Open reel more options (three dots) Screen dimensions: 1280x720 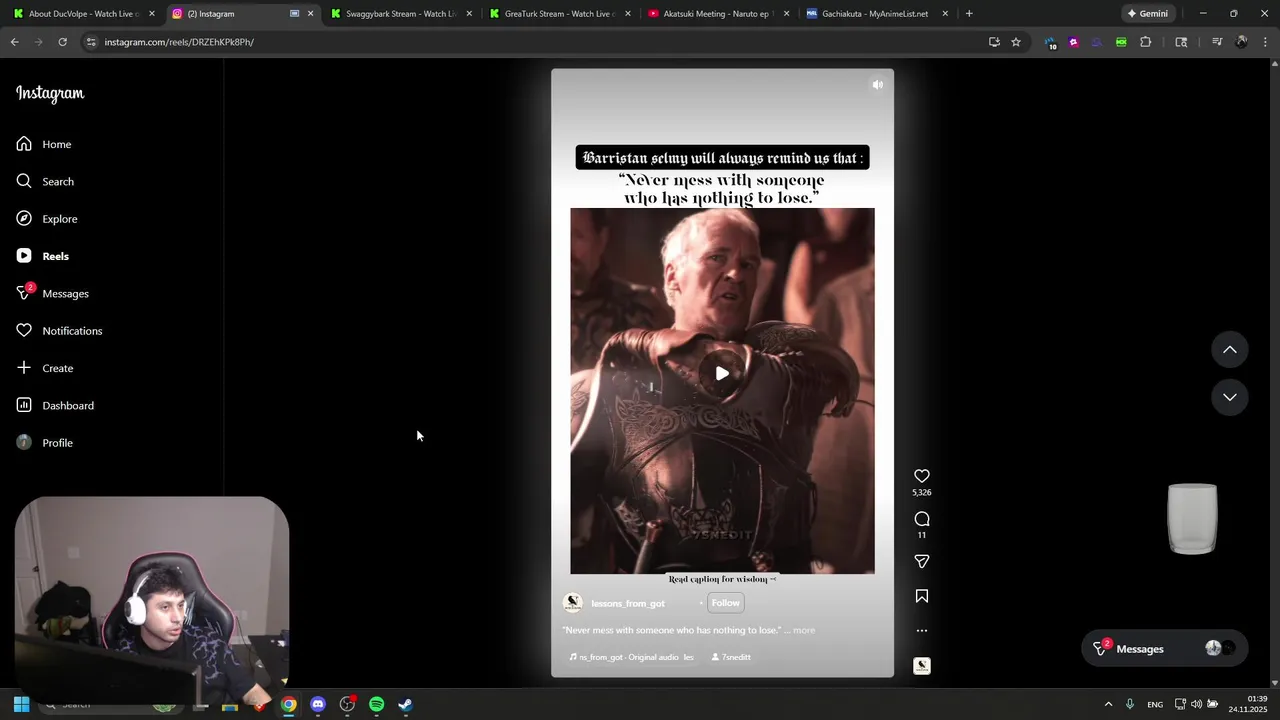922,631
